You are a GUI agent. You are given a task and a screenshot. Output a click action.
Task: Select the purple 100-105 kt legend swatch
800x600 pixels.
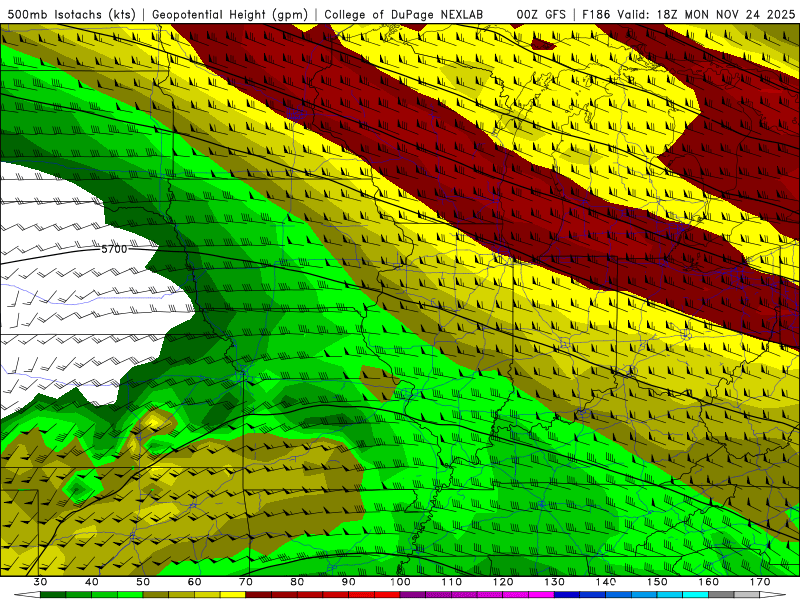[413, 595]
